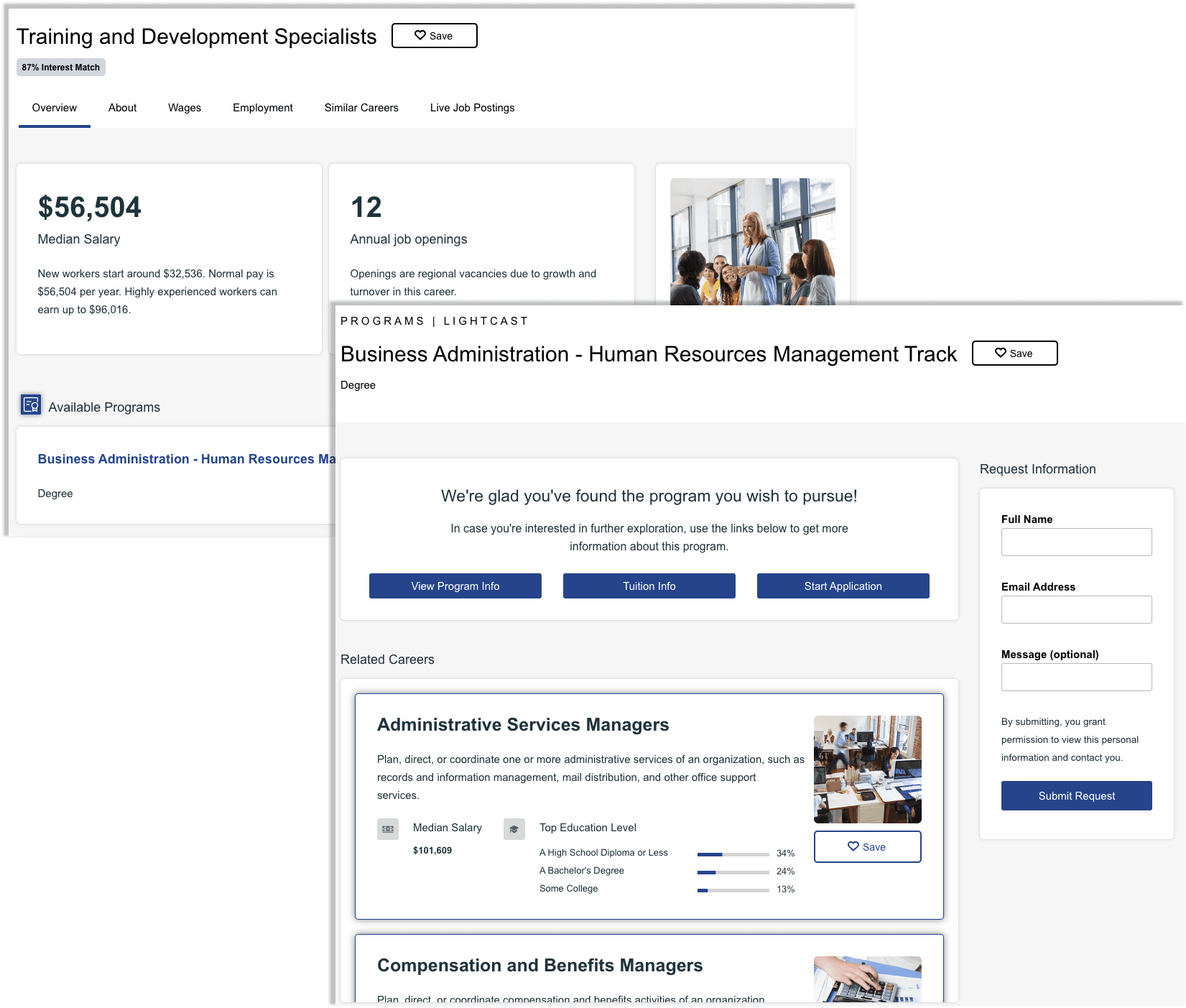The width and height of the screenshot is (1186, 1008).
Task: Submit the information request
Action: (1076, 796)
